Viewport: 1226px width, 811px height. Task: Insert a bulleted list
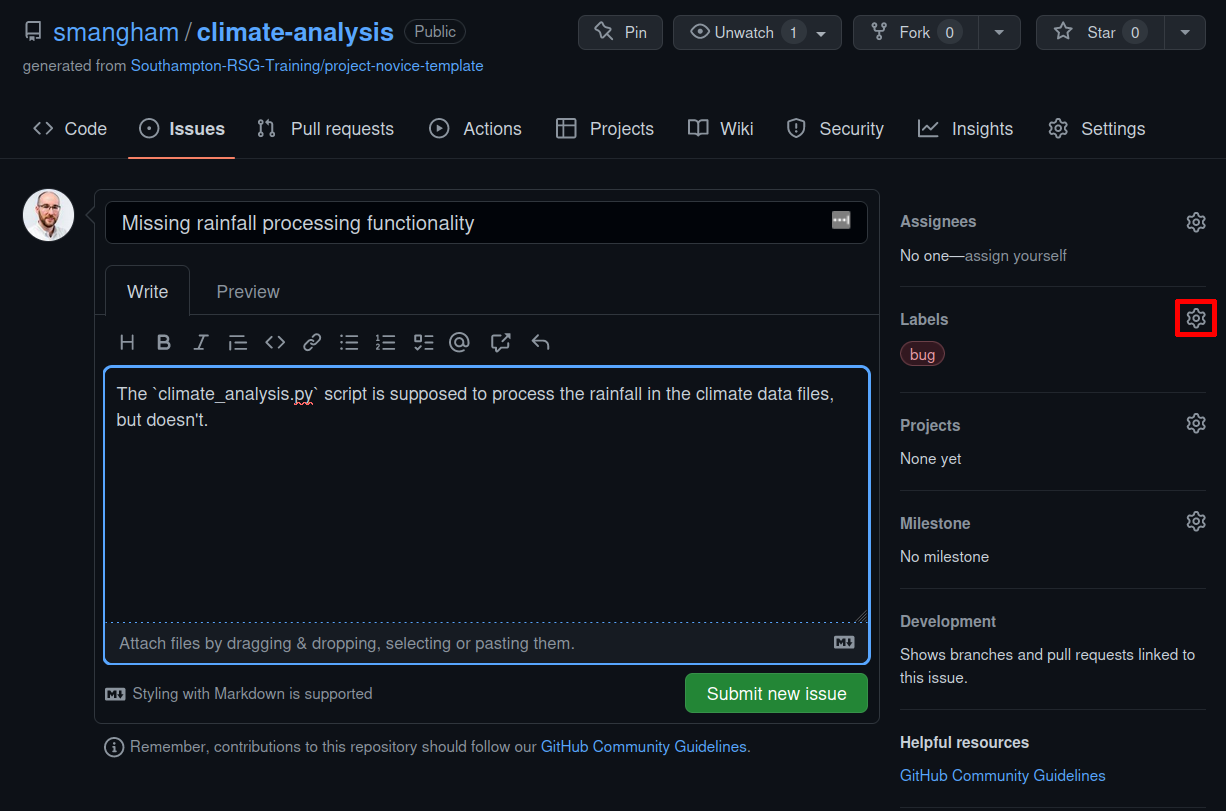click(349, 343)
